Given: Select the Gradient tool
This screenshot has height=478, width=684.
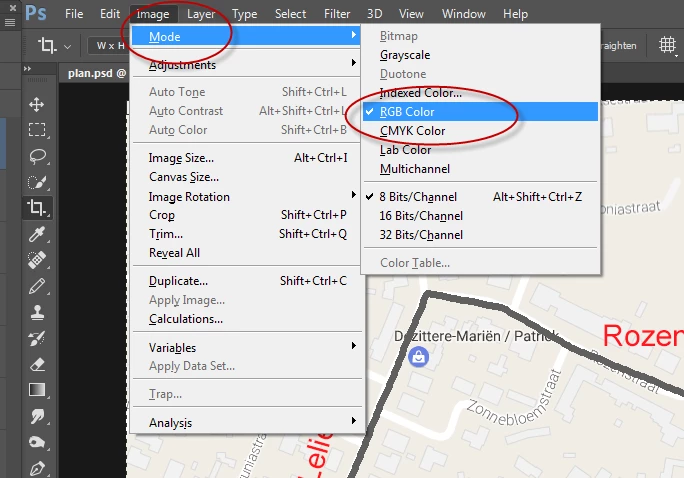Looking at the screenshot, I should (x=37, y=390).
